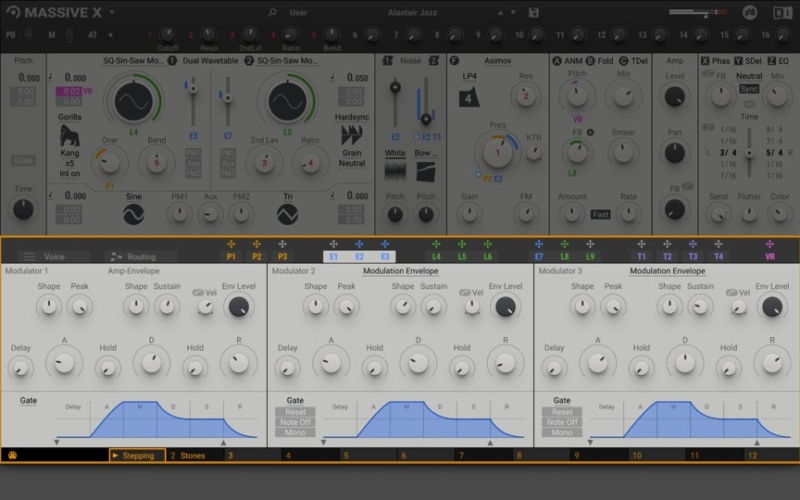Click Reset button in Modulator 2

(295, 412)
